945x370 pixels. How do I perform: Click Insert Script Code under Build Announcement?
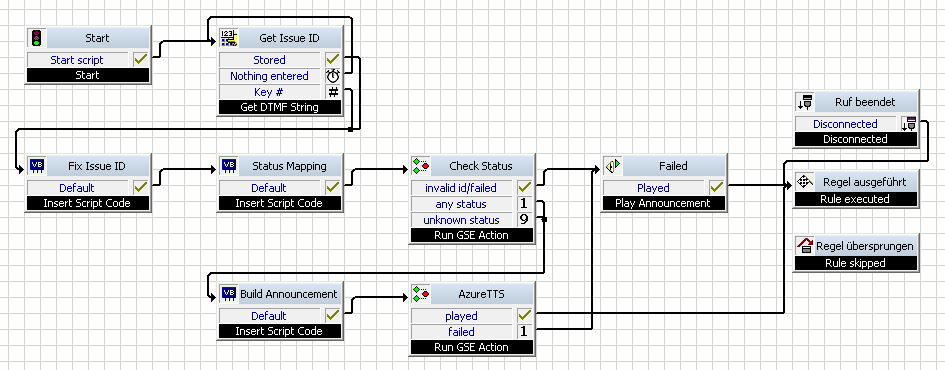pyautogui.click(x=280, y=331)
